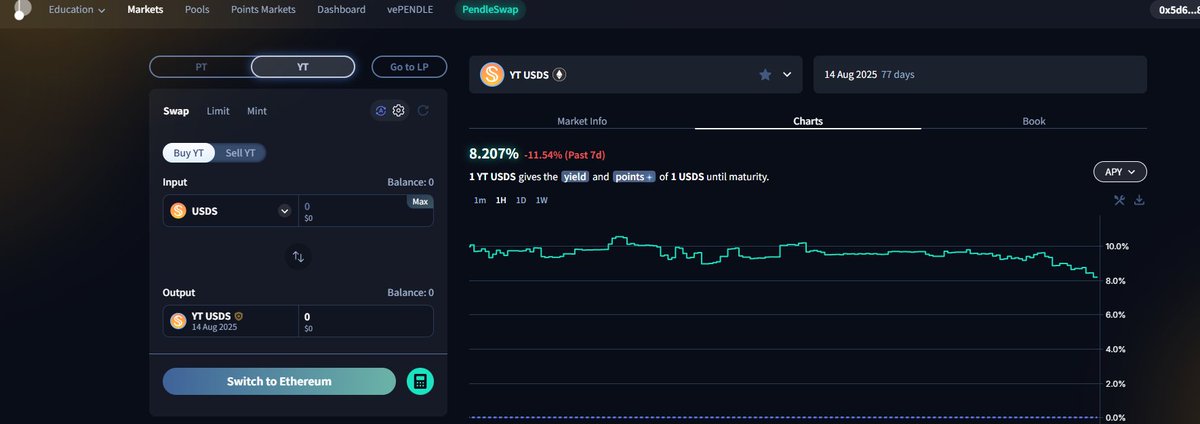
Task: Click the 77 days text
Action: pyautogui.click(x=898, y=75)
